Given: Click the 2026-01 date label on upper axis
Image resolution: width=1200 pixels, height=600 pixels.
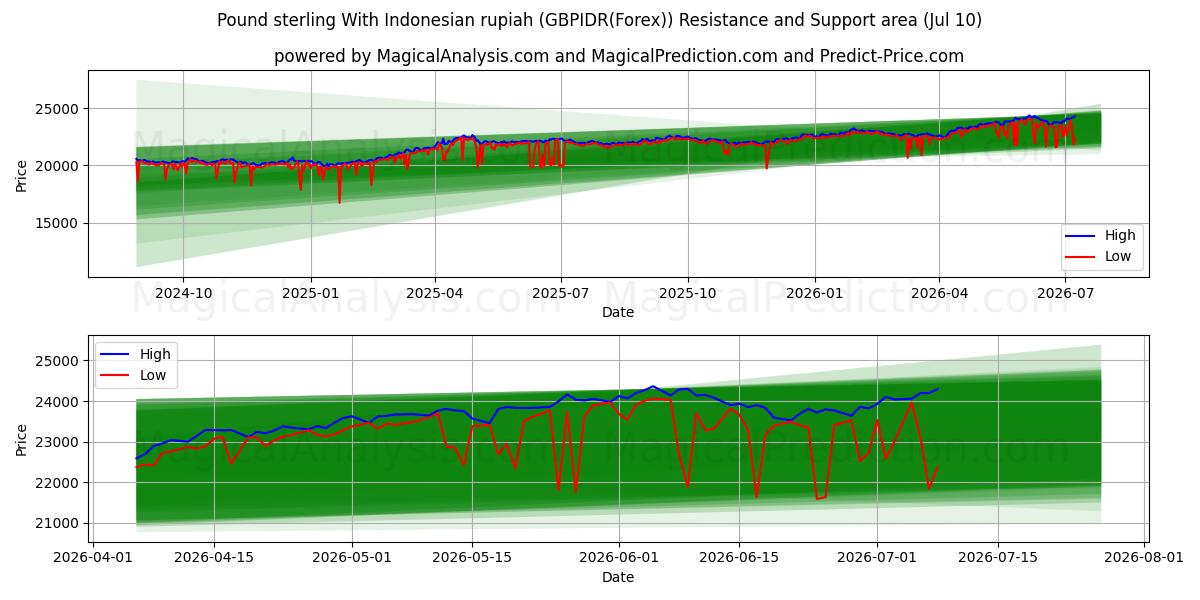Looking at the screenshot, I should [814, 294].
